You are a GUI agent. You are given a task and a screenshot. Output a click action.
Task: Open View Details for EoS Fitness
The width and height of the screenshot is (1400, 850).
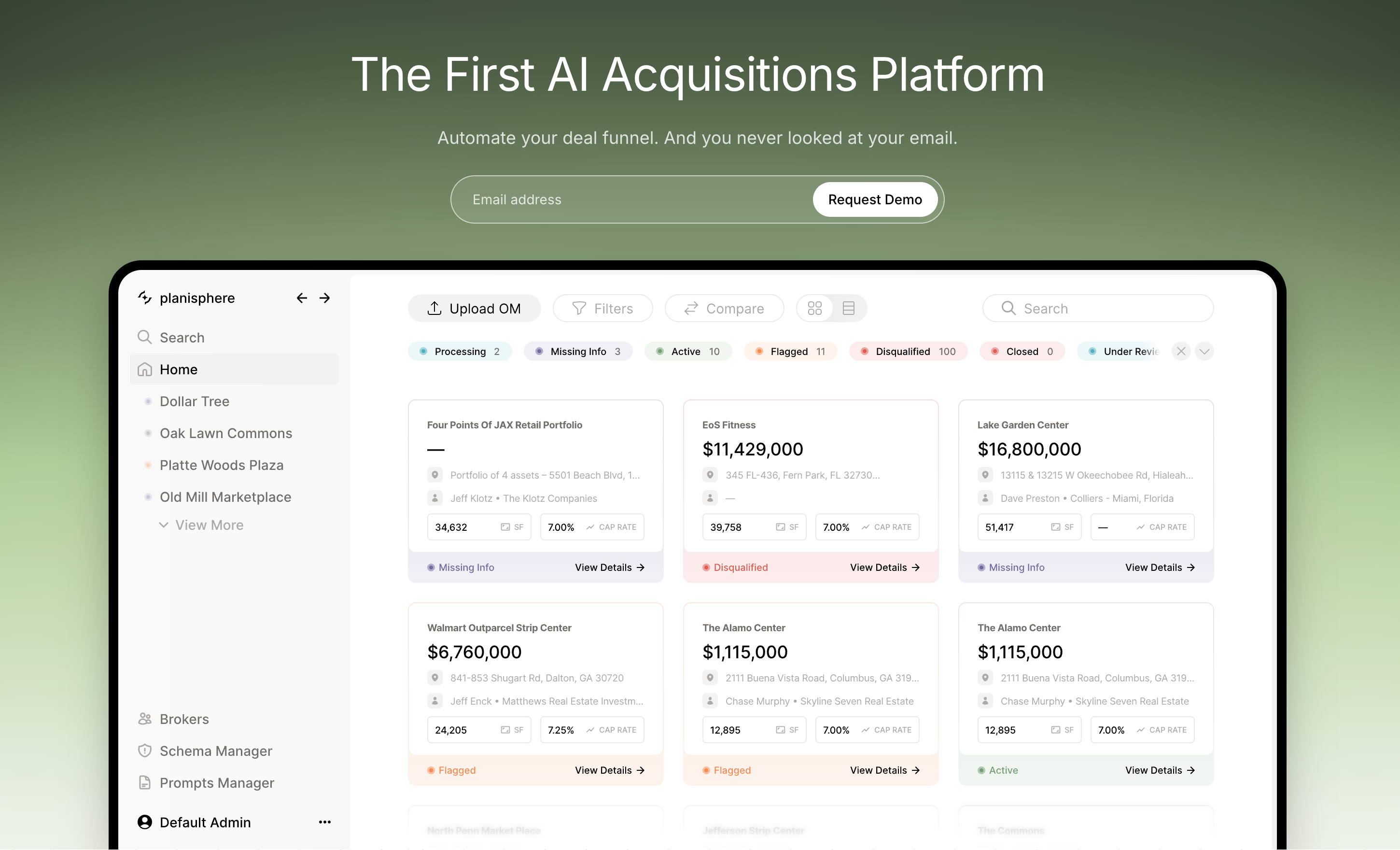[x=885, y=567]
